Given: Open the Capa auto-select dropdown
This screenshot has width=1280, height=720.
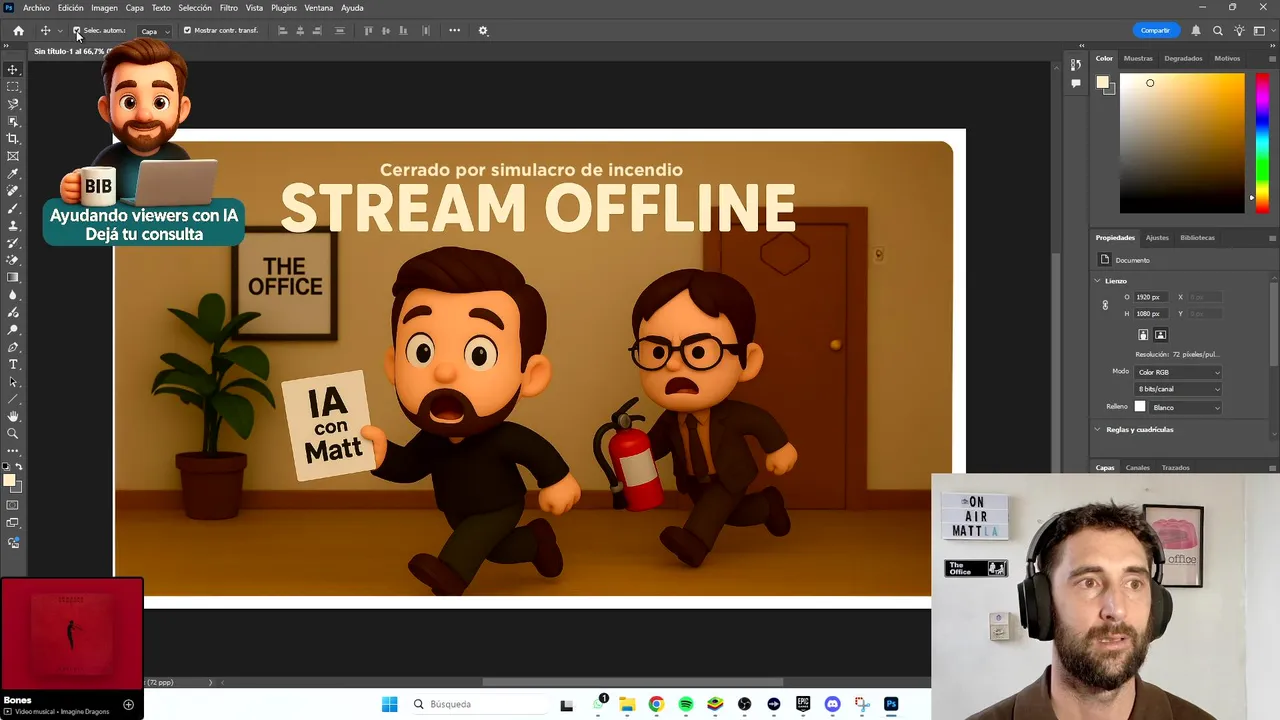Looking at the screenshot, I should pos(154,31).
